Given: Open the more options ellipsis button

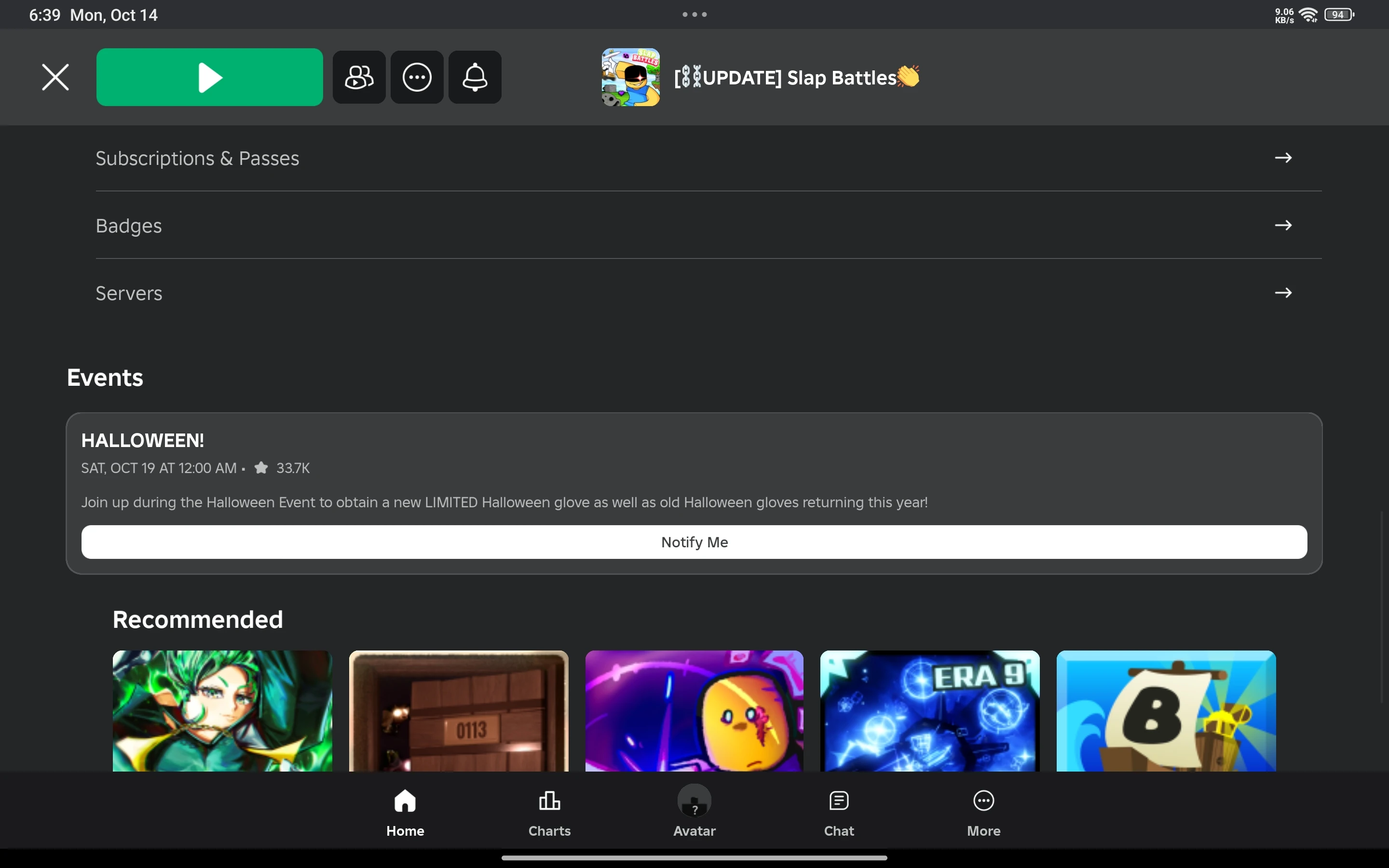Looking at the screenshot, I should 417,77.
